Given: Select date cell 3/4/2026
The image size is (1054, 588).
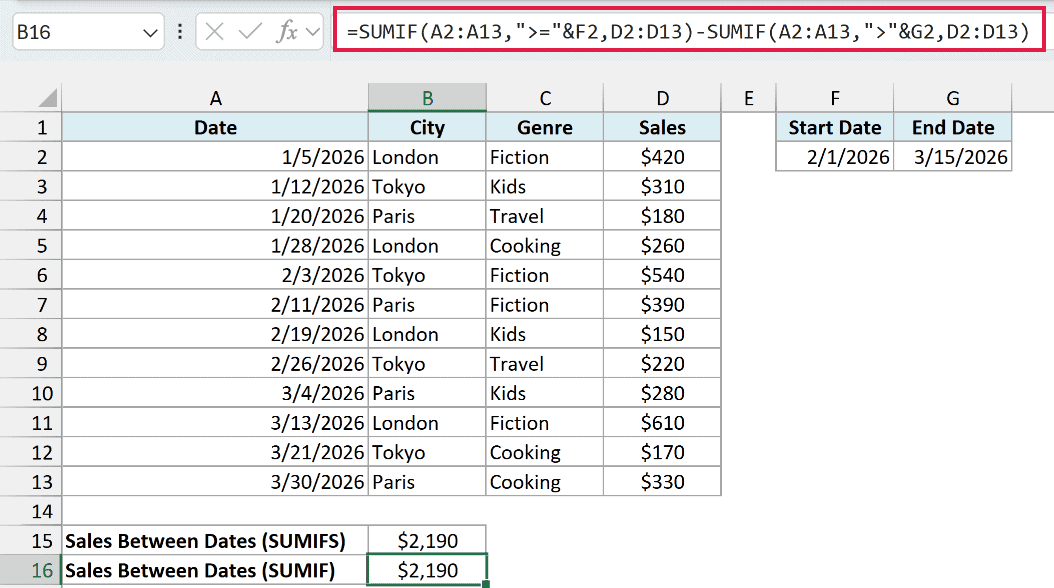Looking at the screenshot, I should pyautogui.click(x=215, y=394).
